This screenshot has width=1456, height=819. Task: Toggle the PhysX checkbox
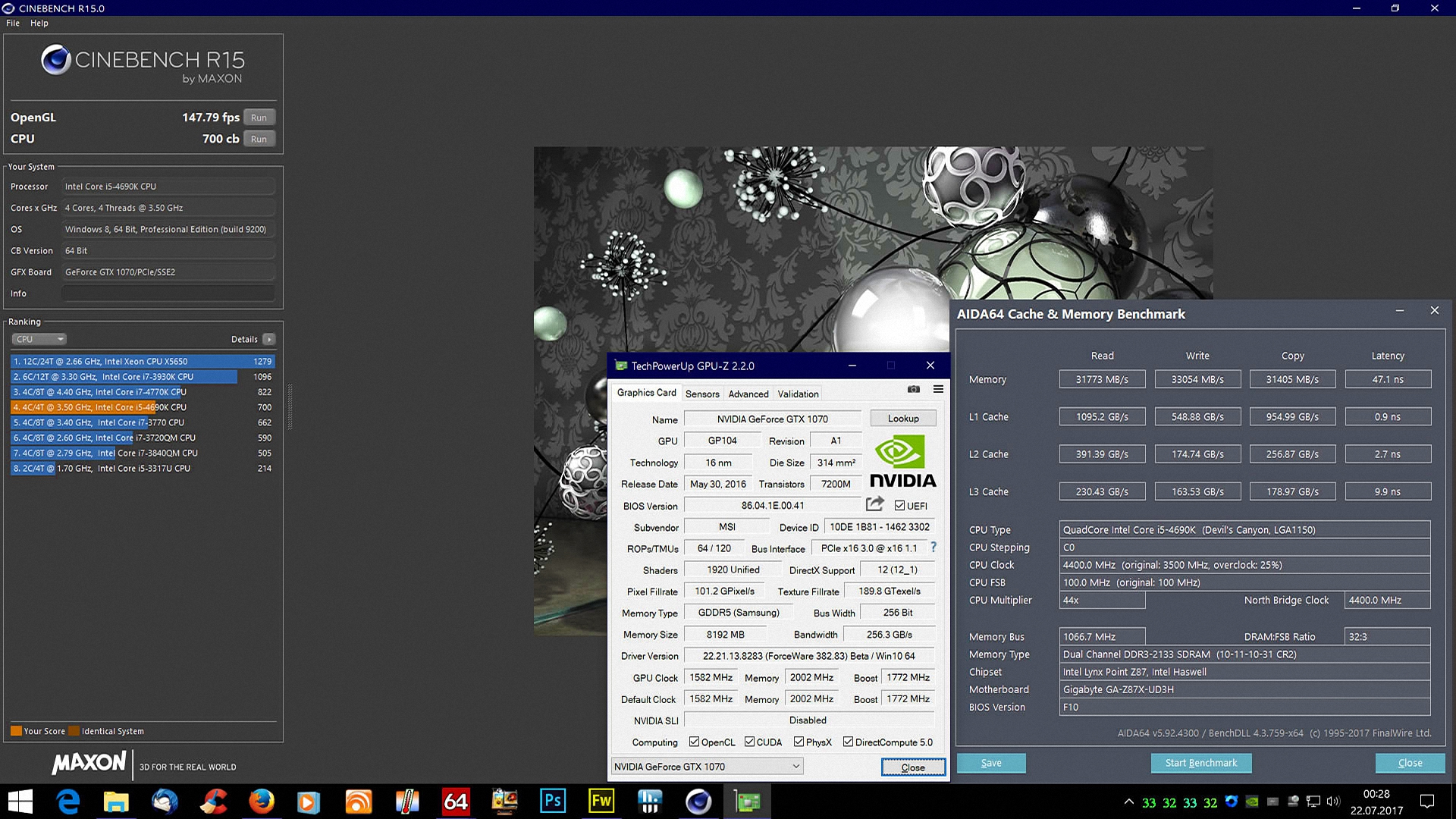[x=799, y=742]
